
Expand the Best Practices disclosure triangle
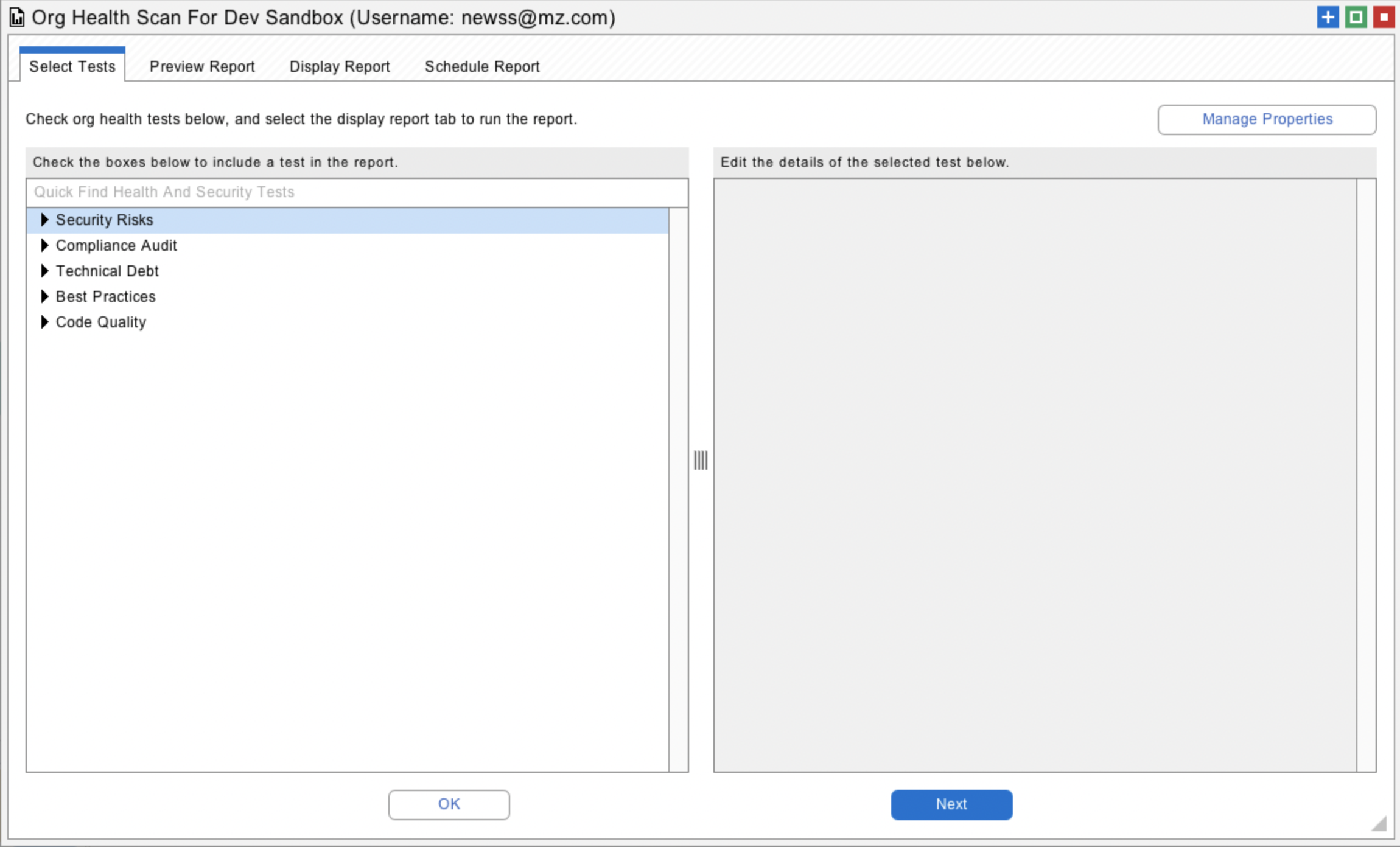point(44,296)
